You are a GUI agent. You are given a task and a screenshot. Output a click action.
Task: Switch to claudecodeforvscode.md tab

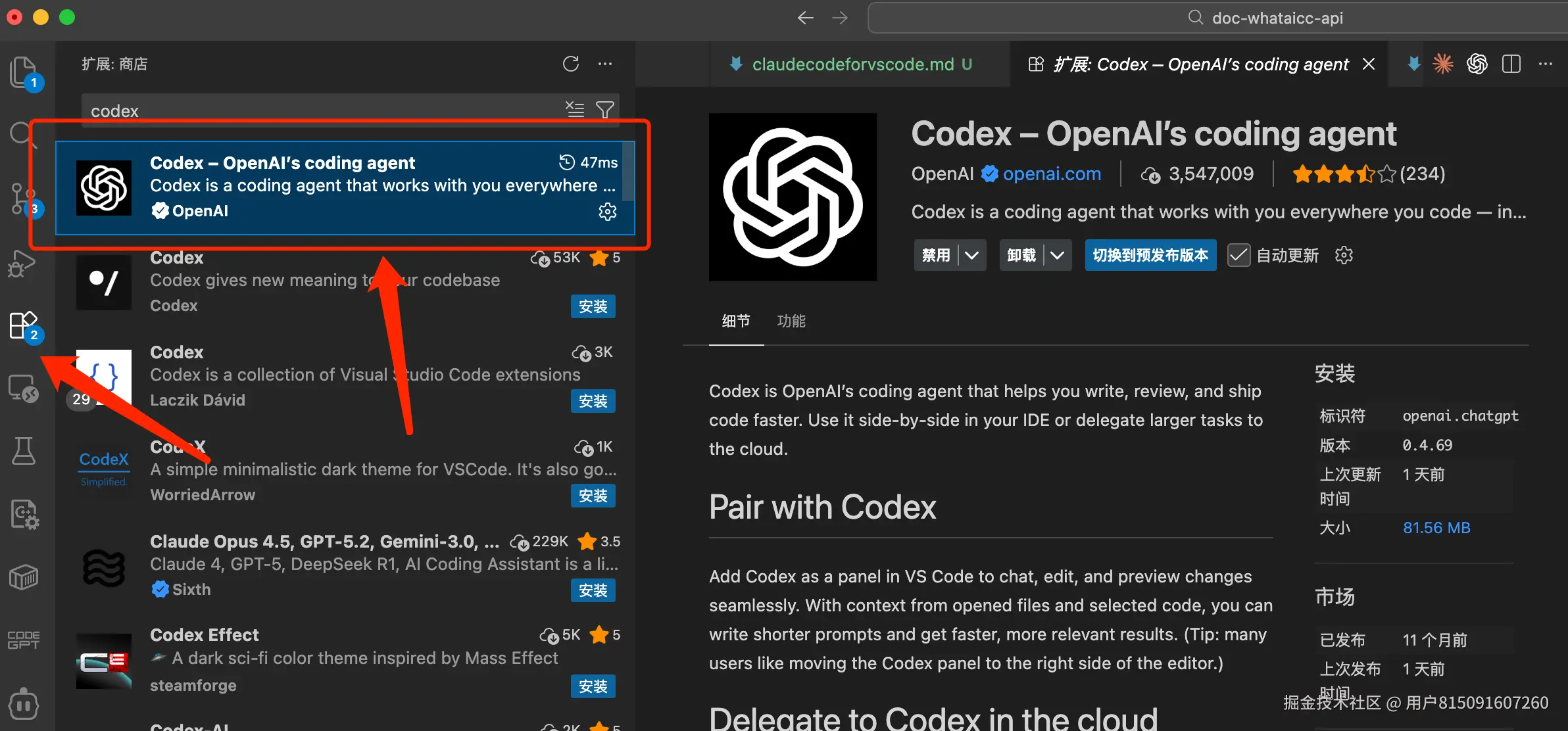pos(852,64)
